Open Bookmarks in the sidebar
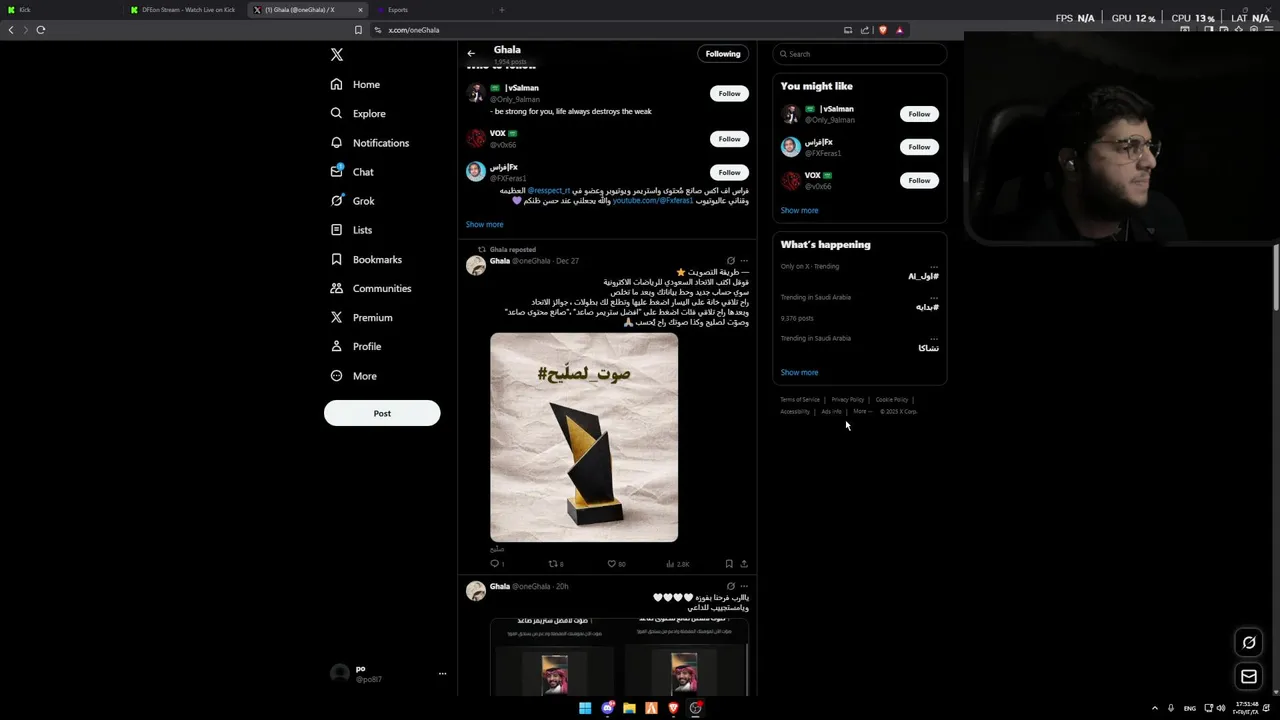1280x720 pixels. [366, 259]
